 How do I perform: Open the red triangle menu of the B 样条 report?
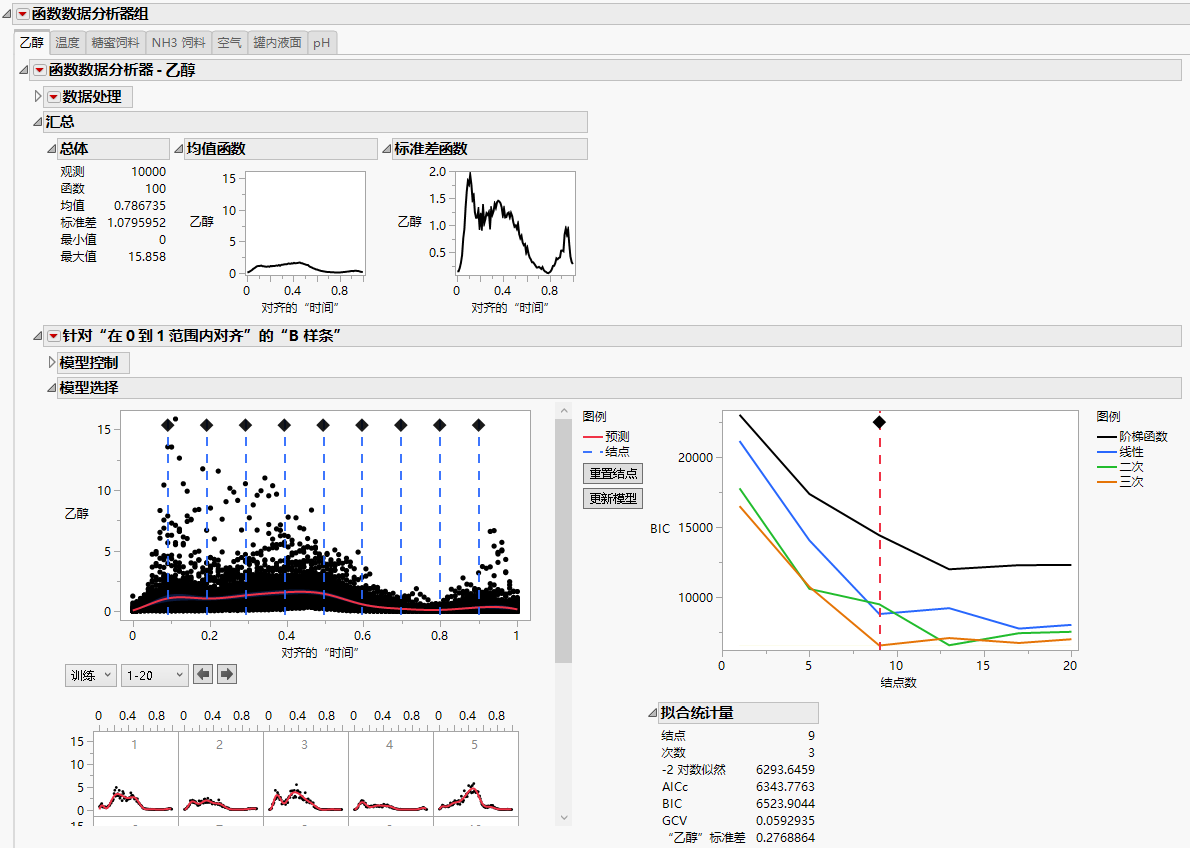[x=54, y=335]
